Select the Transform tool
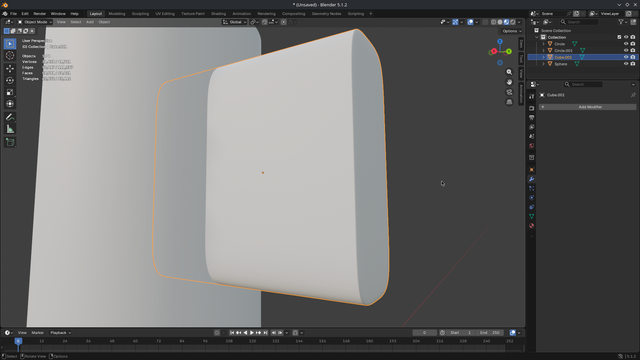Image resolution: width=640 pixels, height=360 pixels. pyautogui.click(x=10, y=104)
